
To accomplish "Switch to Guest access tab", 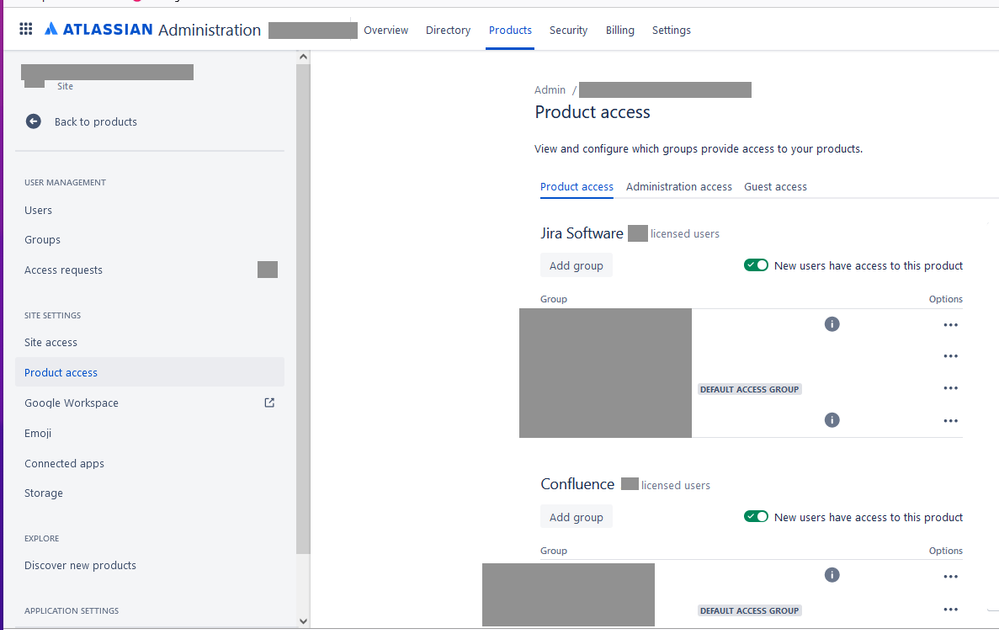I will 775,187.
